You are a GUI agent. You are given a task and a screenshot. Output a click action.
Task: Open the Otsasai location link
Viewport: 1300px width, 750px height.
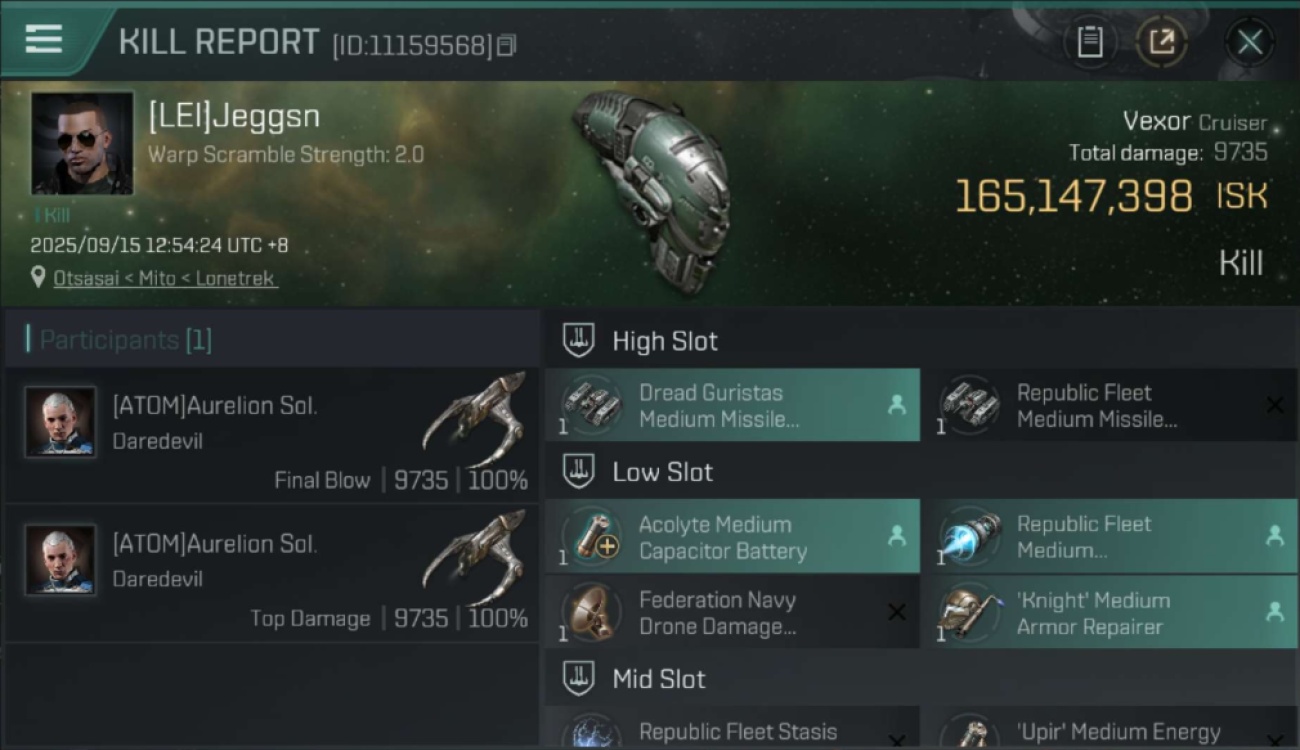[165, 279]
